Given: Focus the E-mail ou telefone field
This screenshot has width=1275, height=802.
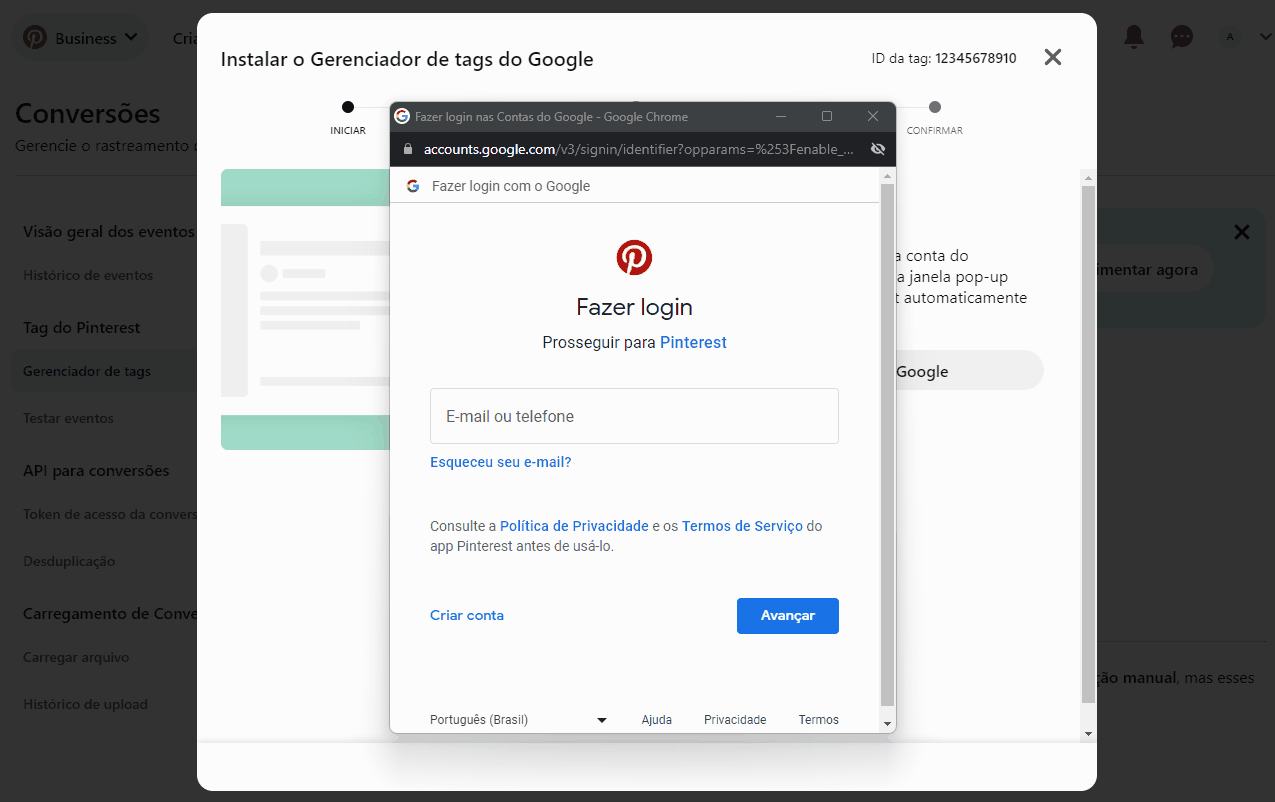Looking at the screenshot, I should pyautogui.click(x=634, y=416).
